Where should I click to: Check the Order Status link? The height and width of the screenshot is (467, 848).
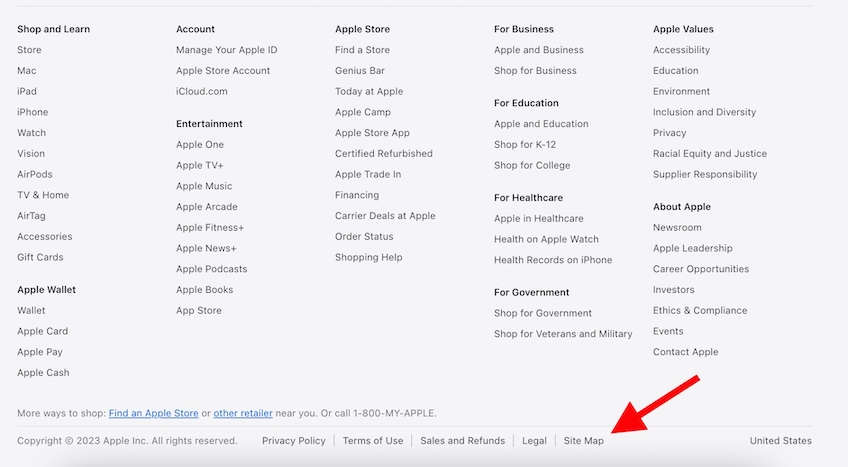point(364,237)
